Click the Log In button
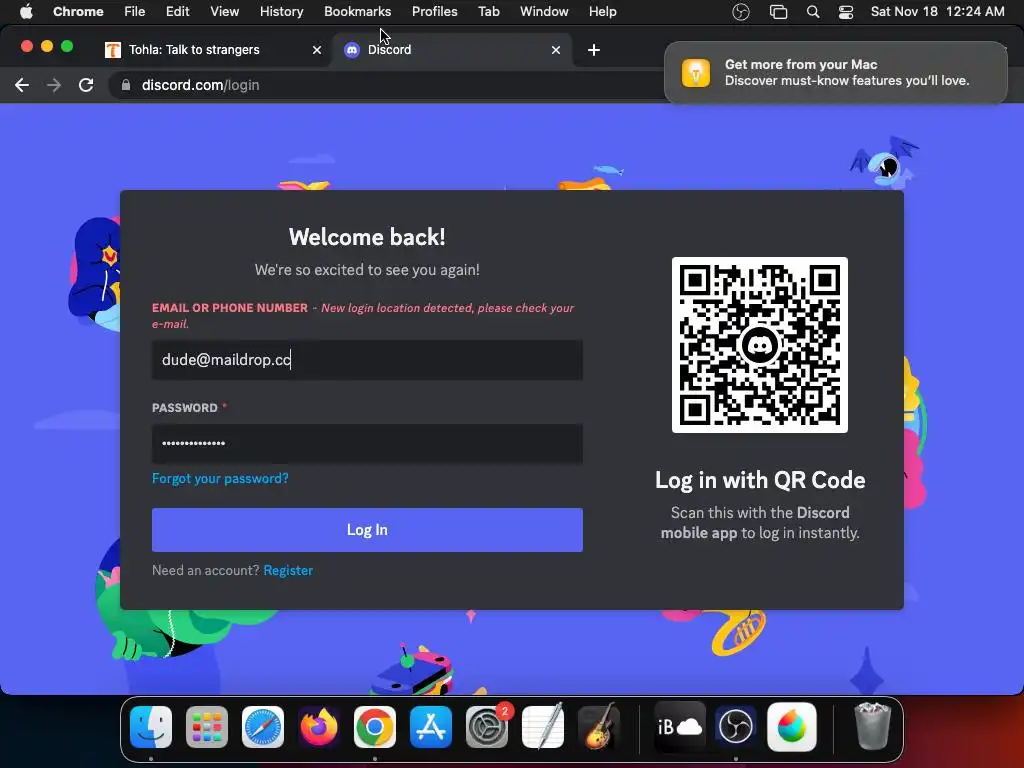This screenshot has width=1024, height=768. coord(367,530)
